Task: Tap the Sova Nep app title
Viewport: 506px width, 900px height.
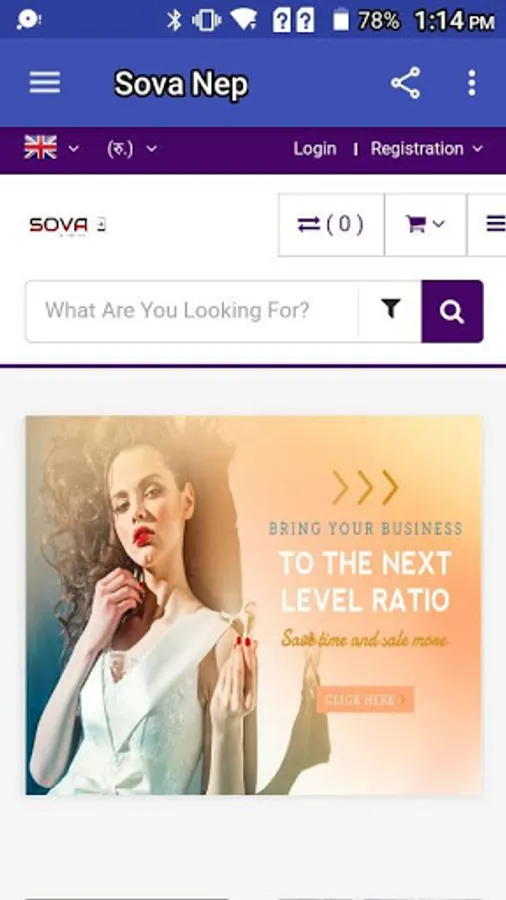Action: coord(181,84)
